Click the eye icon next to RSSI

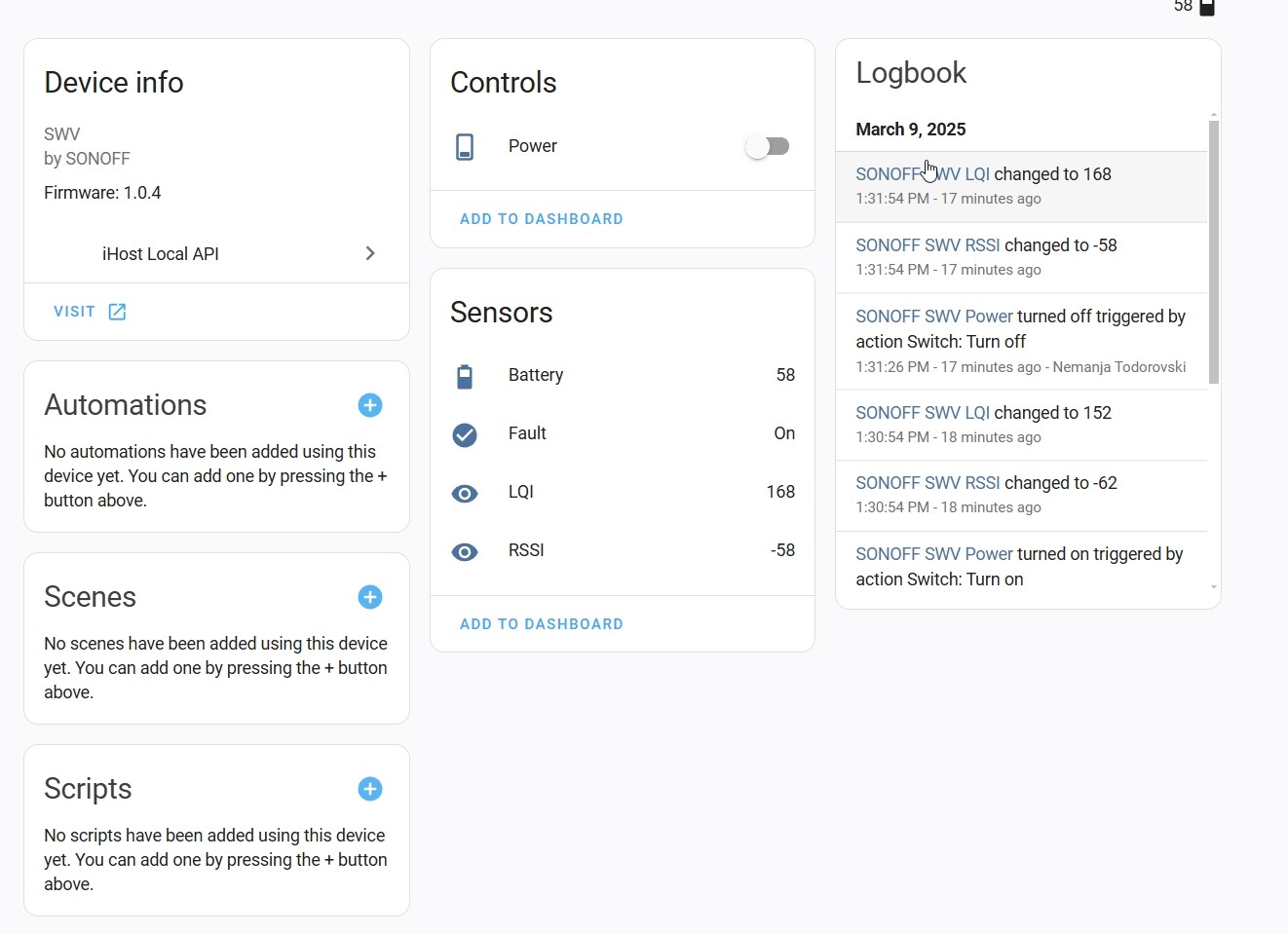(465, 551)
